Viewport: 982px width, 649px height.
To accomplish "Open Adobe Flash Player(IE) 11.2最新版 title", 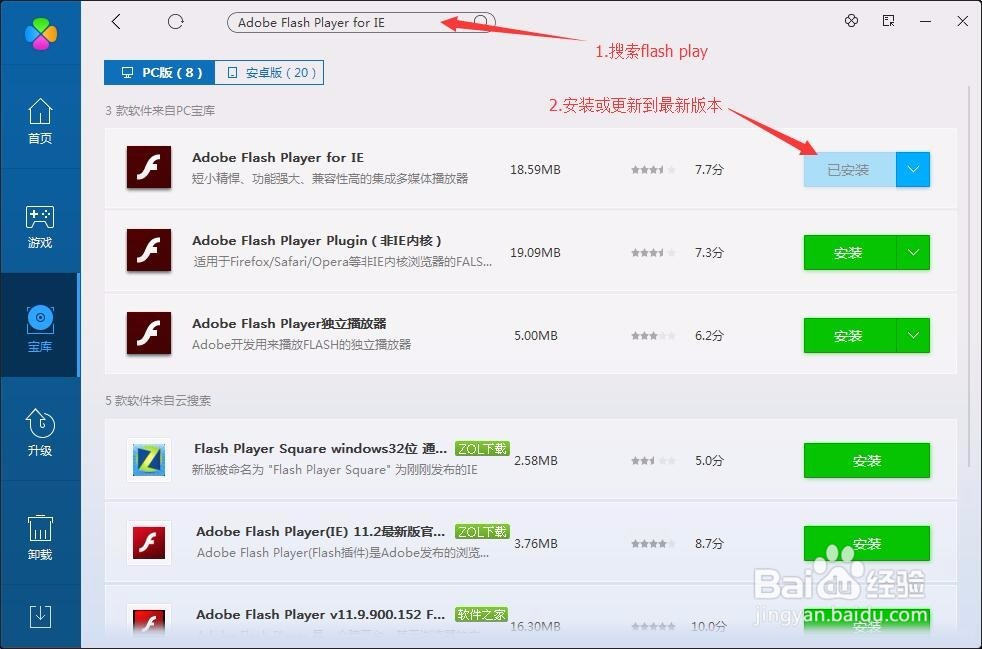I will (320, 532).
